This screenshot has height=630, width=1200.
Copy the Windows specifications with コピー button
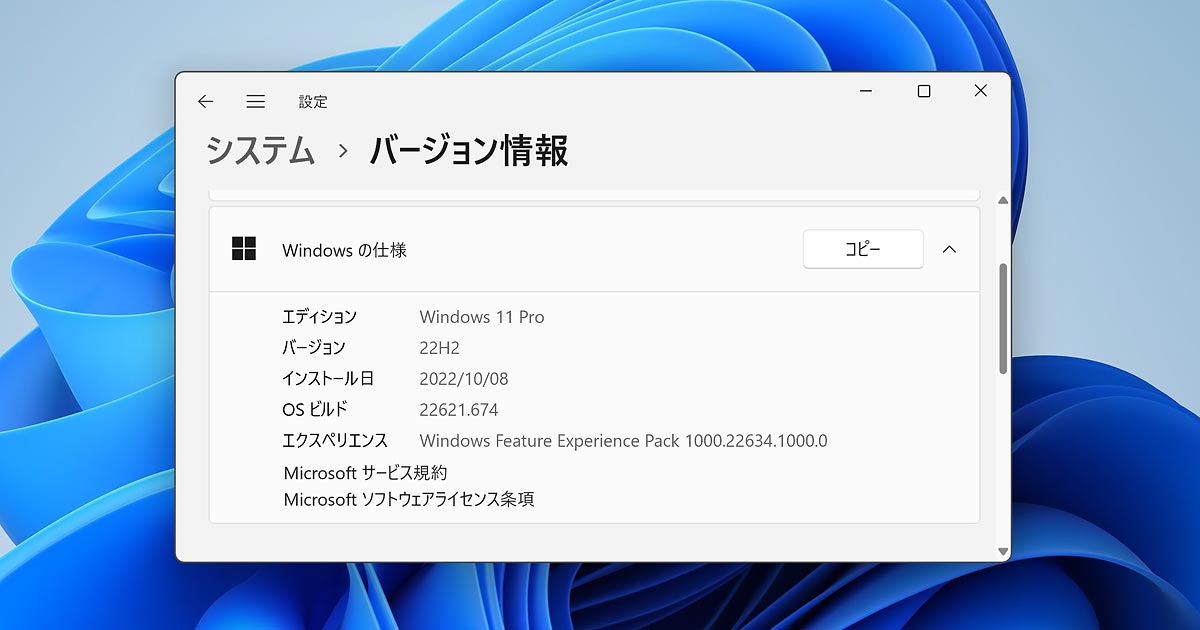pos(863,249)
